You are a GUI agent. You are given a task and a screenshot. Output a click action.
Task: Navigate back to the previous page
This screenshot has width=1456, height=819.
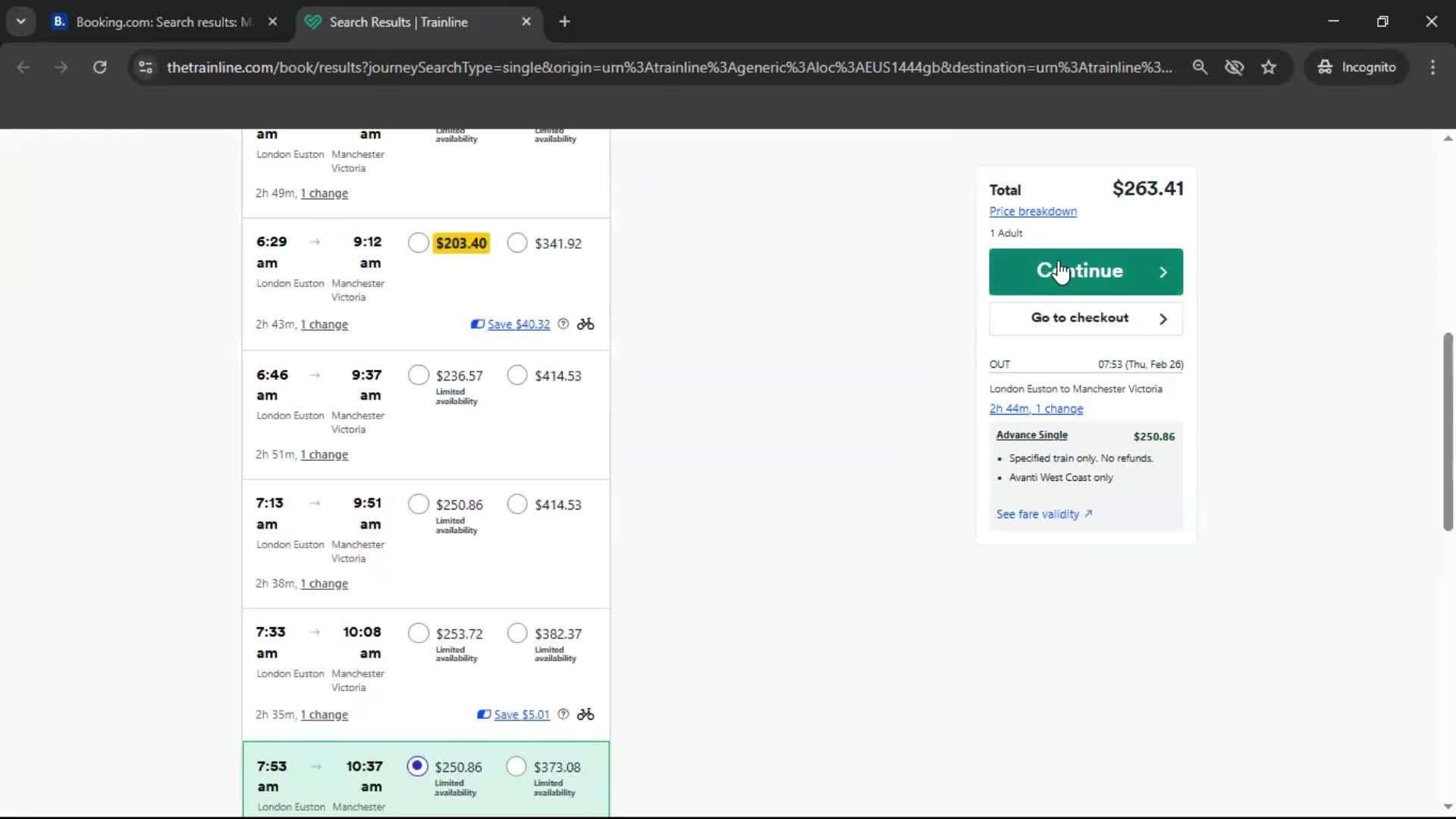24,67
